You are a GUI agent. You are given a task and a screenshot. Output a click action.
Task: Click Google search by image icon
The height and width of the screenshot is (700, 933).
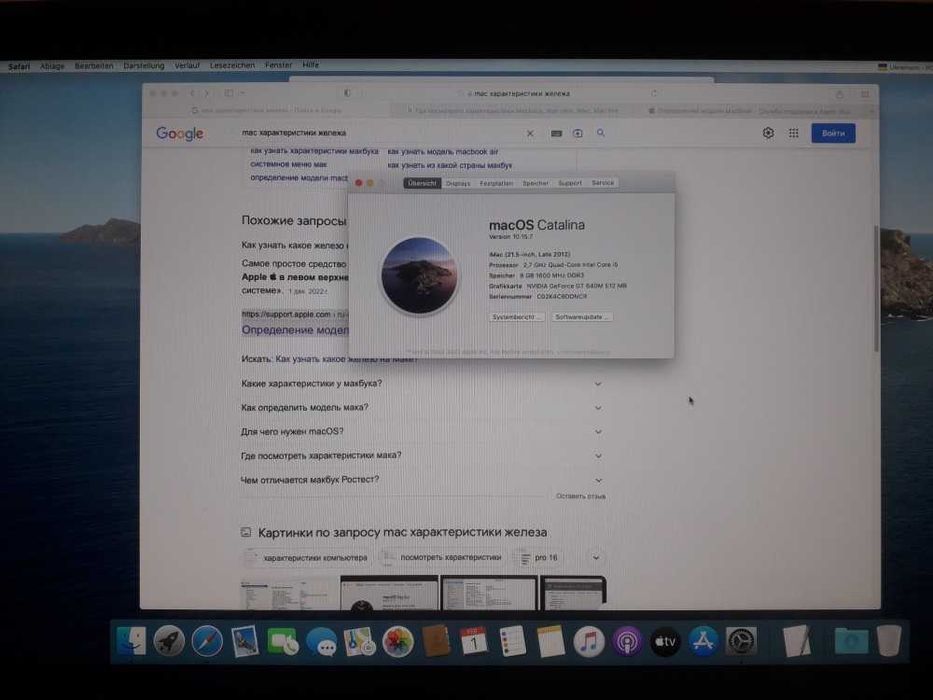(x=578, y=133)
